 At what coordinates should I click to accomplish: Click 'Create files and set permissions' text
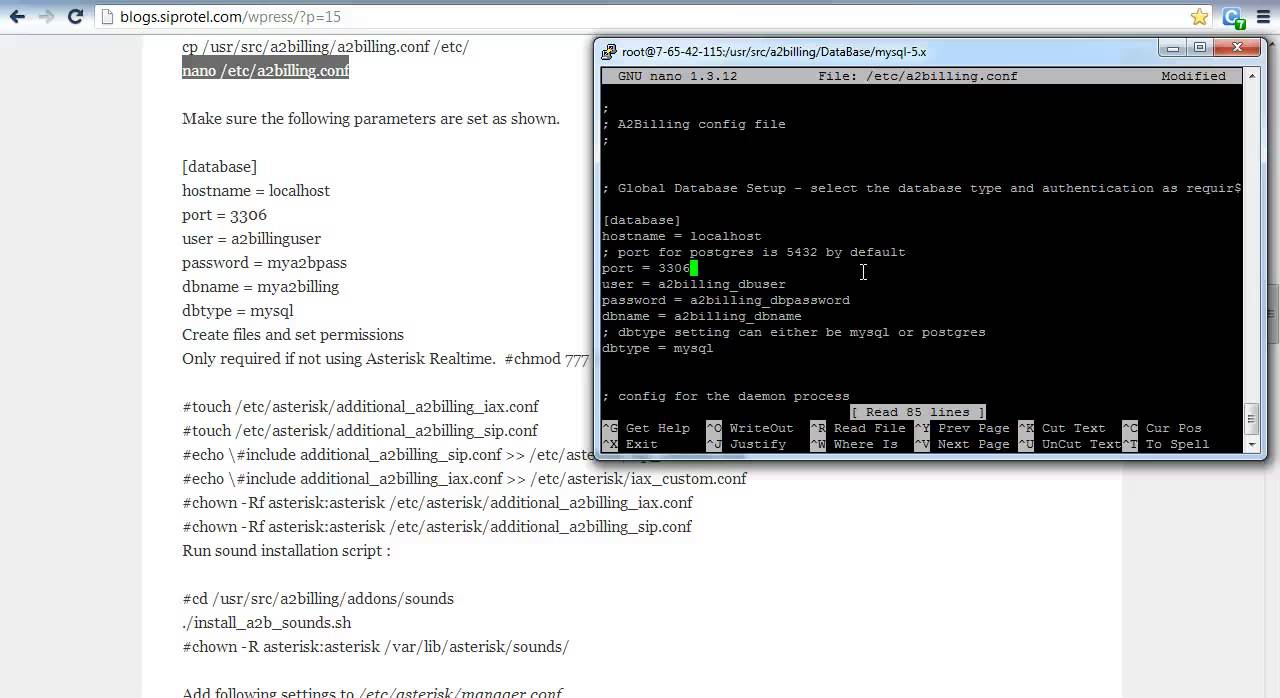tap(293, 334)
